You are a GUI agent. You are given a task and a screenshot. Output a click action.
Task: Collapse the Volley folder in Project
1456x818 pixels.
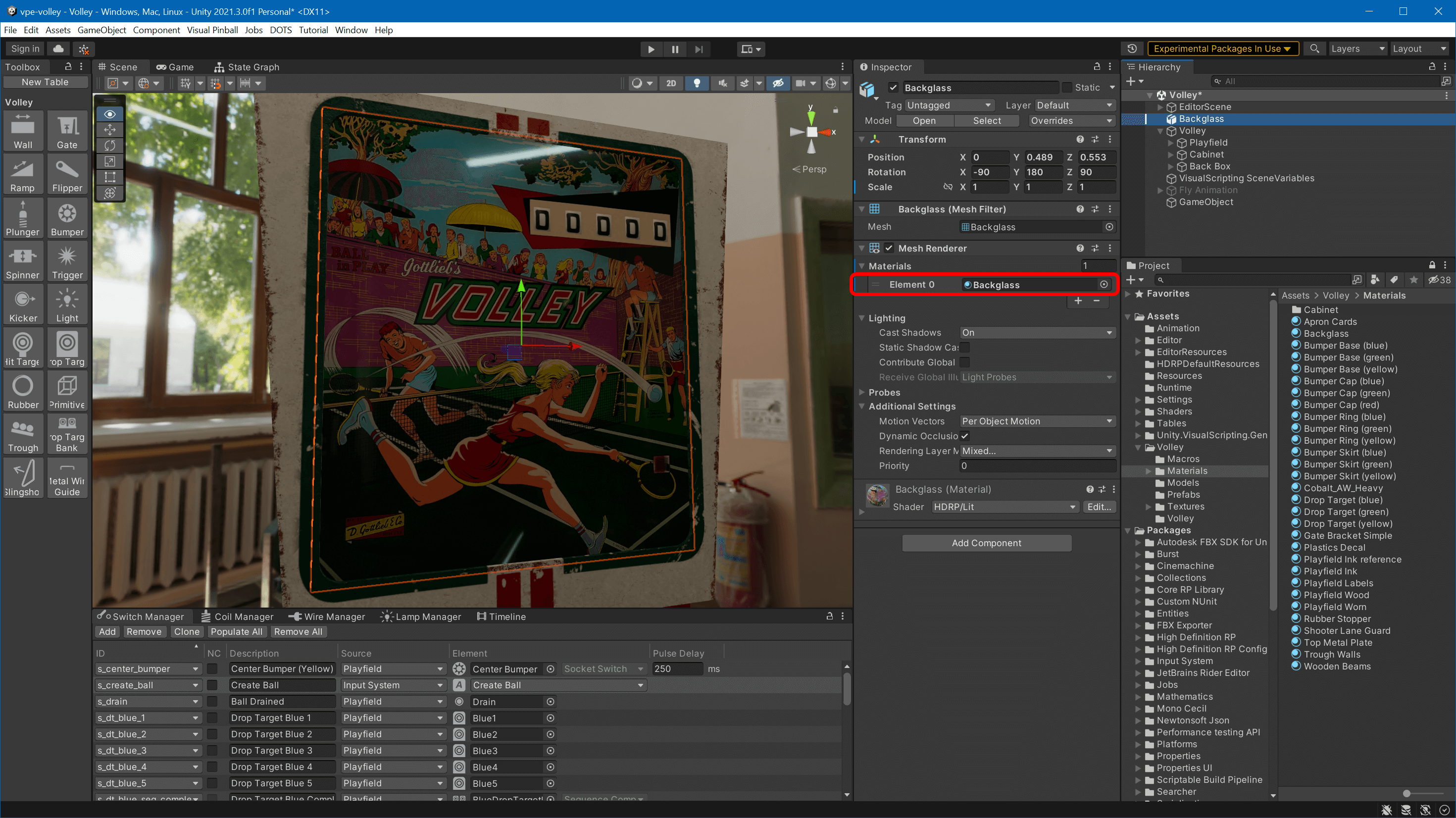point(1137,447)
